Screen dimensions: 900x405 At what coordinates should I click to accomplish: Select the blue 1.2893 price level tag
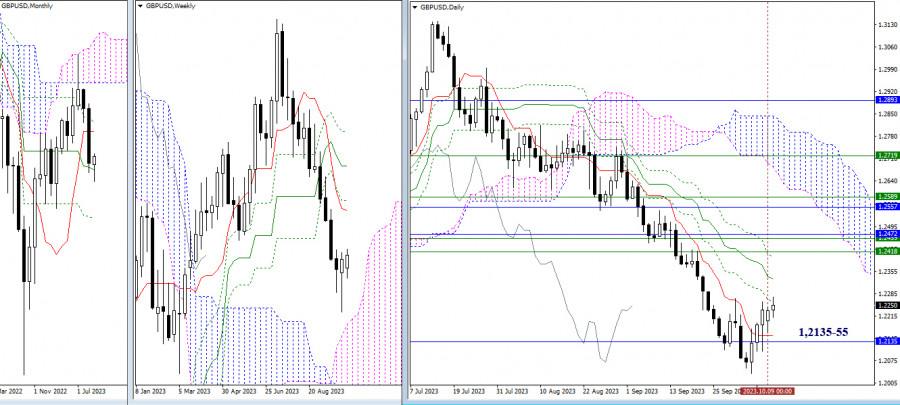click(x=887, y=100)
